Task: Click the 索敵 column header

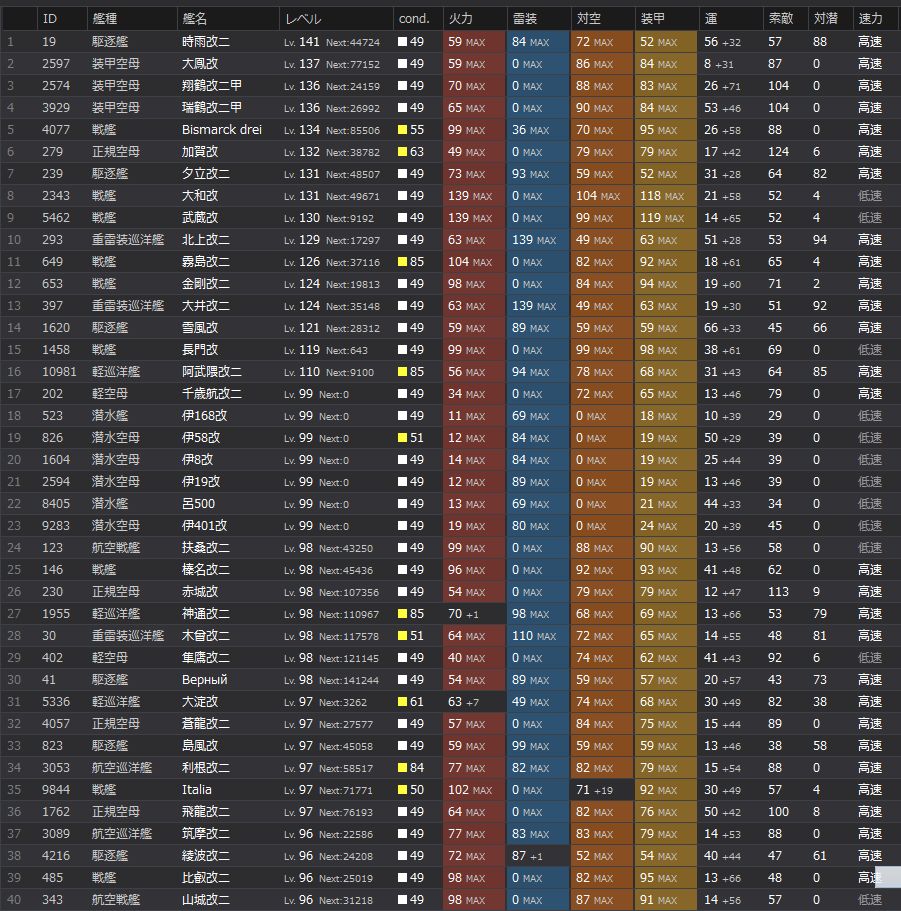Action: pyautogui.click(x=785, y=19)
